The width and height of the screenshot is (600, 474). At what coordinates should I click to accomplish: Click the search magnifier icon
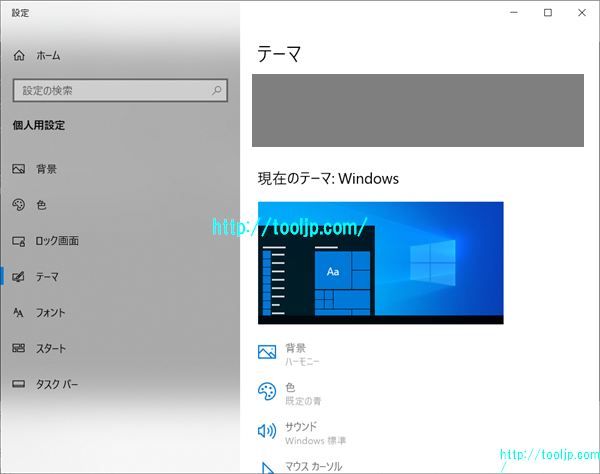pos(217,90)
